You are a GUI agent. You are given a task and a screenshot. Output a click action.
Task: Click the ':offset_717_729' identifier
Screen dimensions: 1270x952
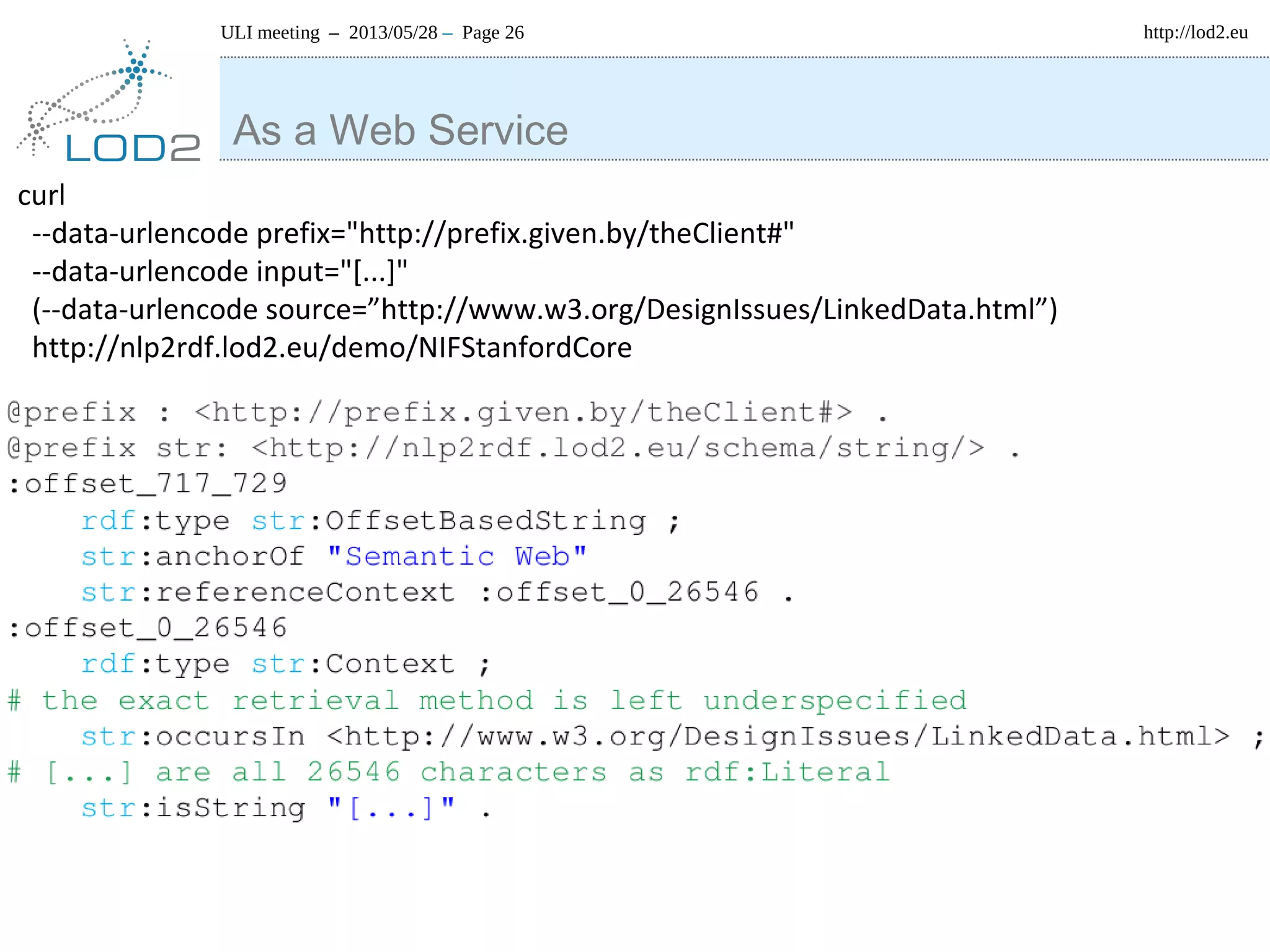click(x=147, y=483)
